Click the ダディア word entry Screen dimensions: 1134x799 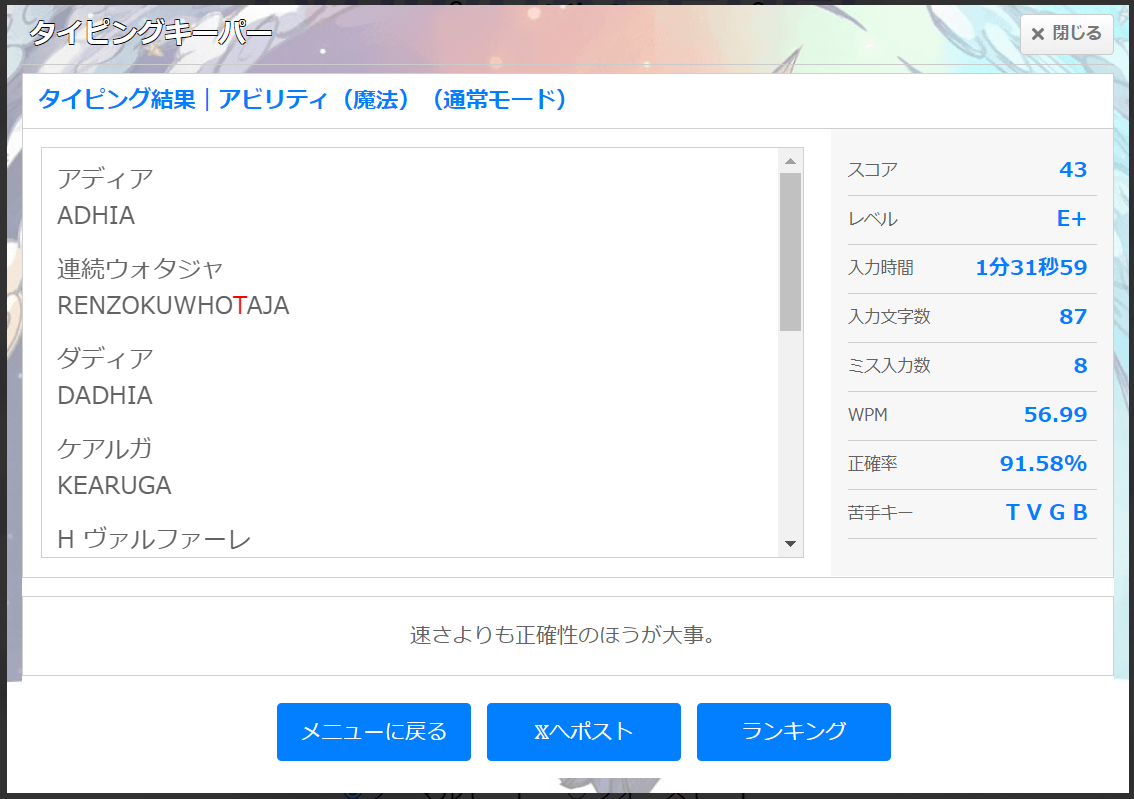click(106, 358)
